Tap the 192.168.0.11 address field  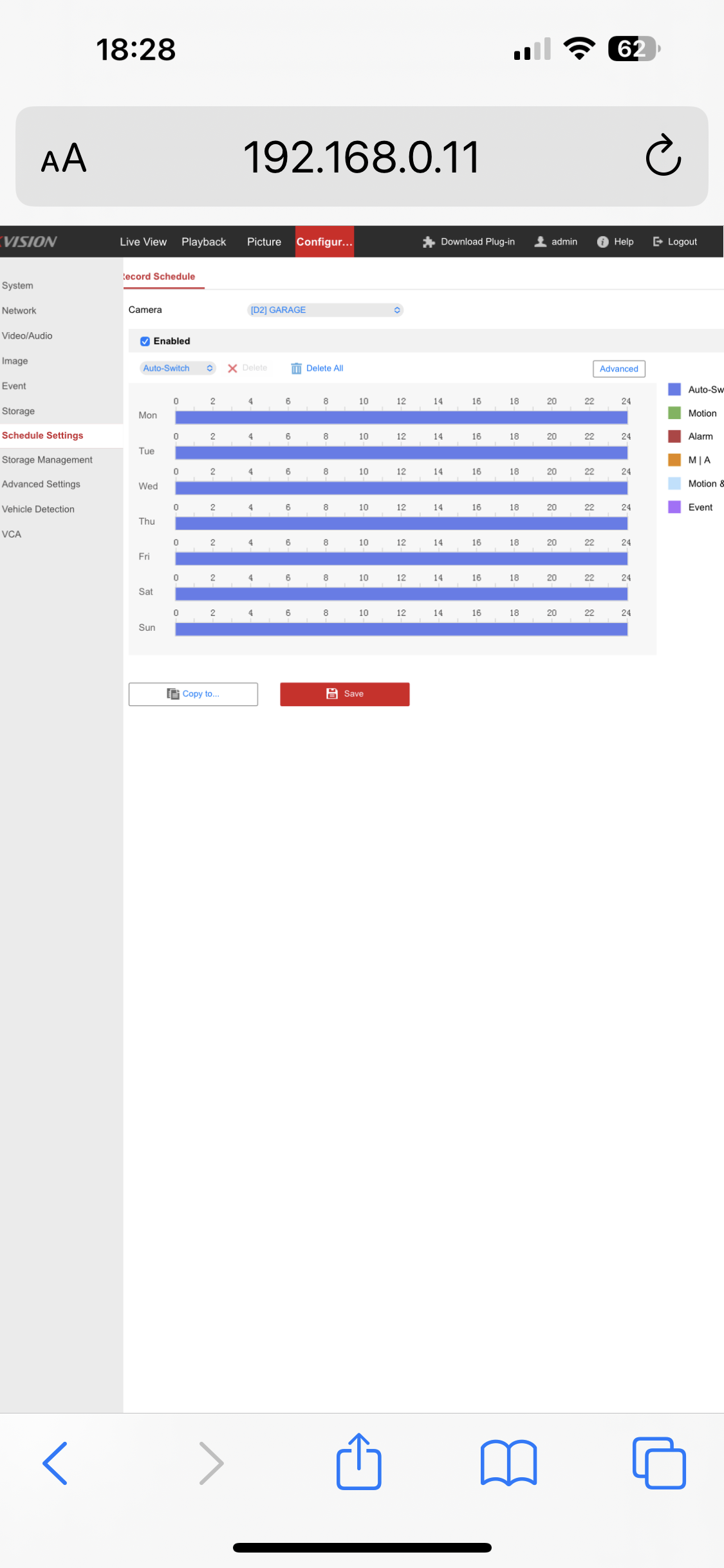point(361,157)
